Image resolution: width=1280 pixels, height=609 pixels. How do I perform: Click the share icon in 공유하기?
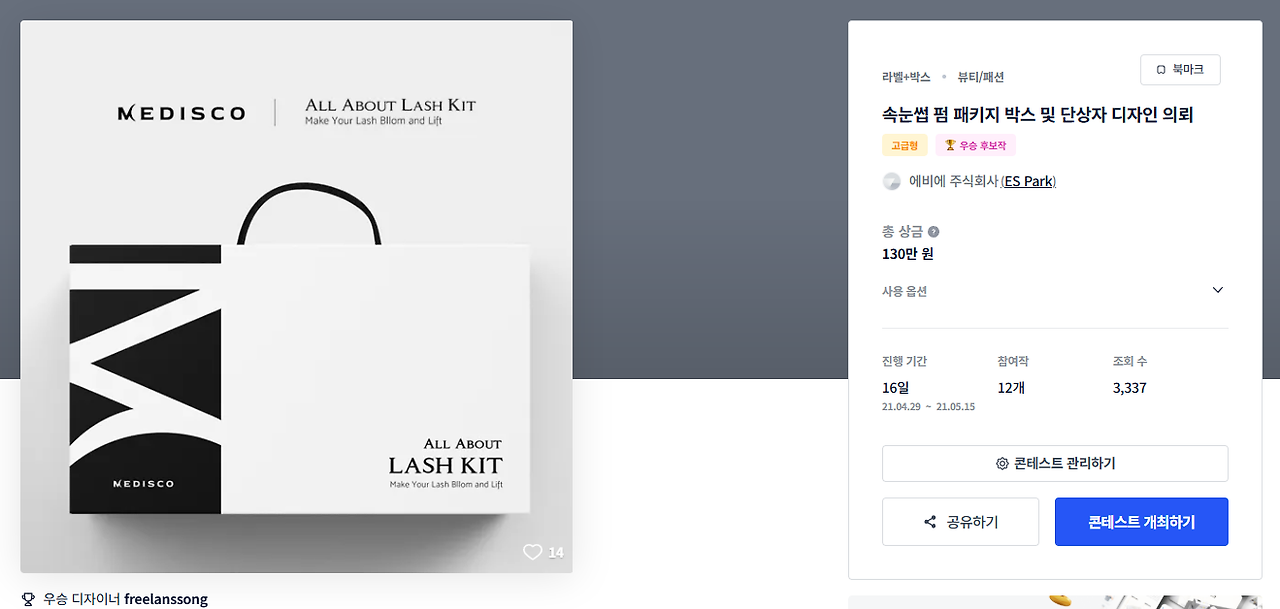[930, 522]
